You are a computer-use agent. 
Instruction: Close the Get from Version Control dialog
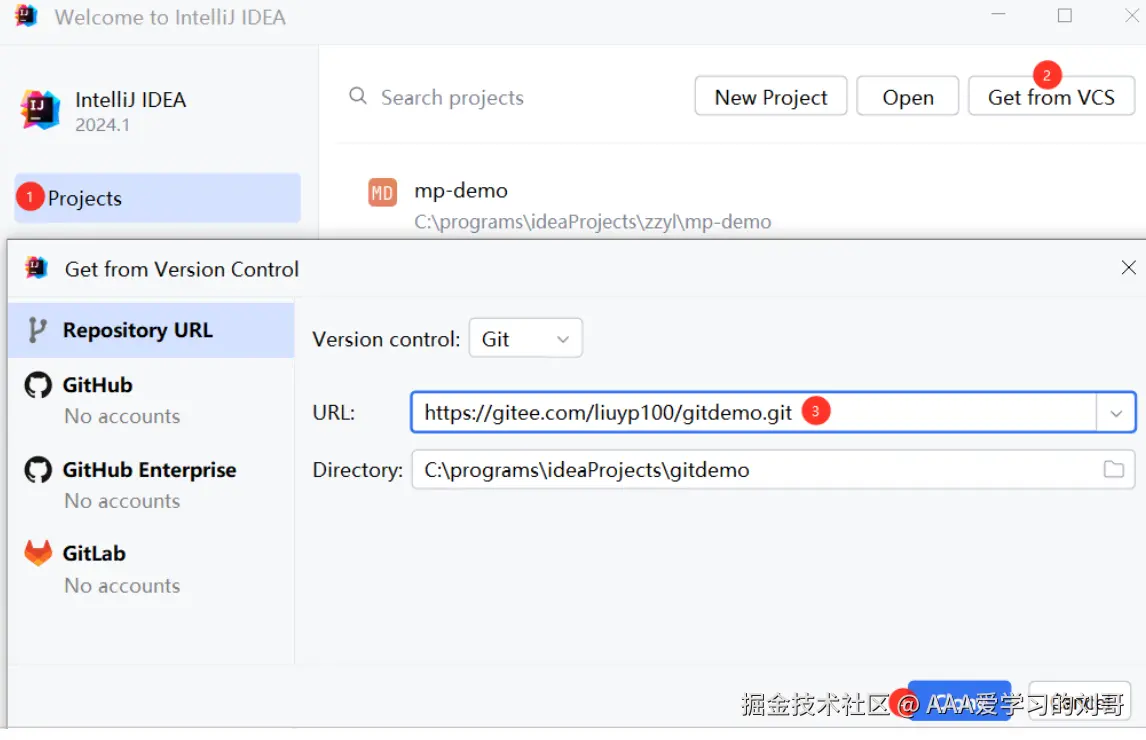[1128, 268]
